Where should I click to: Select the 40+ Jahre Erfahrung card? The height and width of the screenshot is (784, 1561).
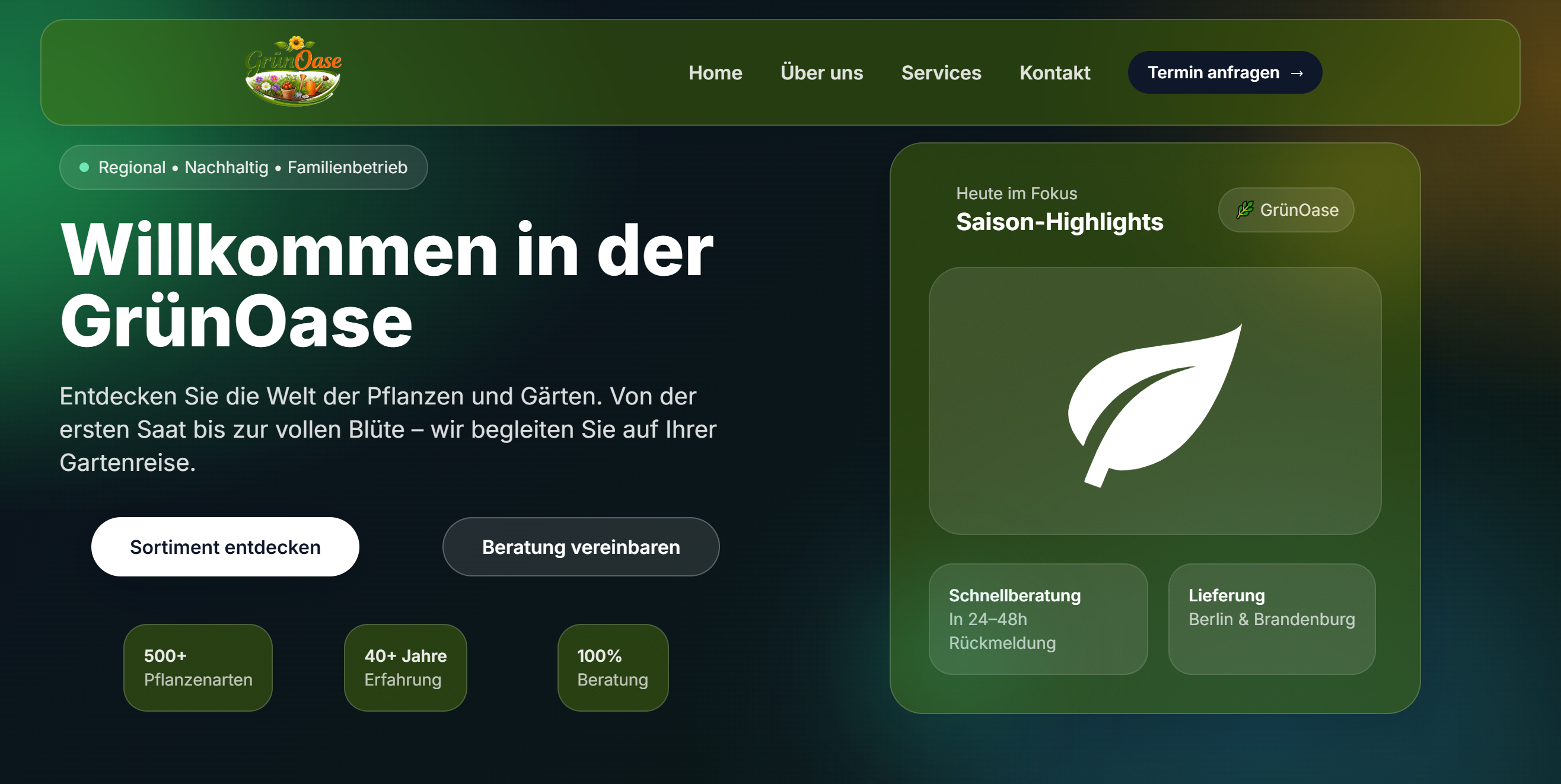pyautogui.click(x=405, y=667)
